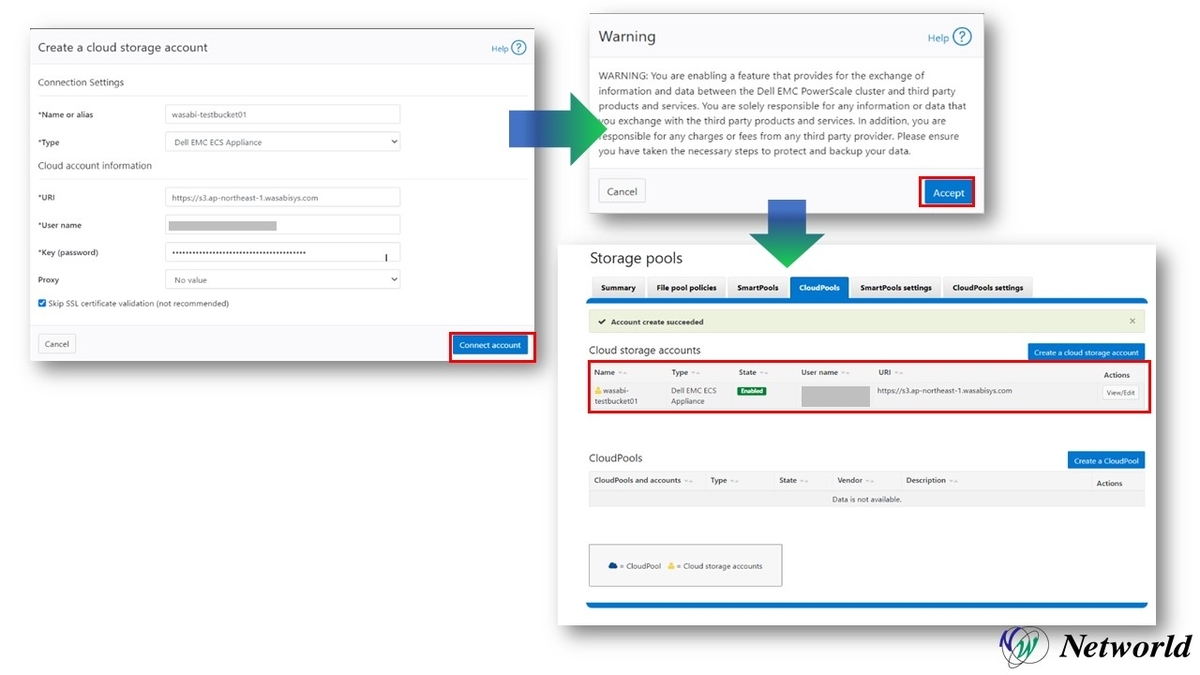Click 'Dell EMC ECS Appliance' cell in accounts table
The image size is (1200, 675).
click(x=694, y=395)
